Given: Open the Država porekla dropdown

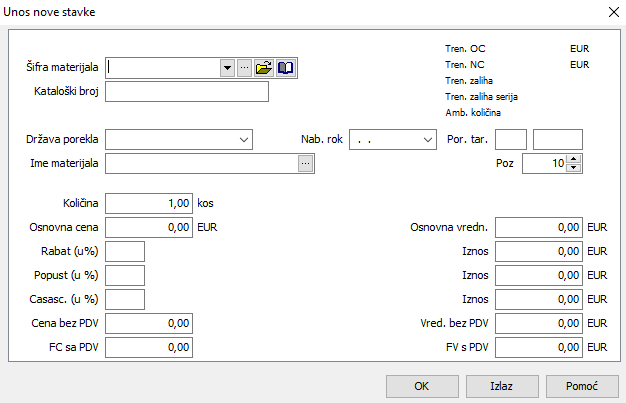Looking at the screenshot, I should pos(244,139).
